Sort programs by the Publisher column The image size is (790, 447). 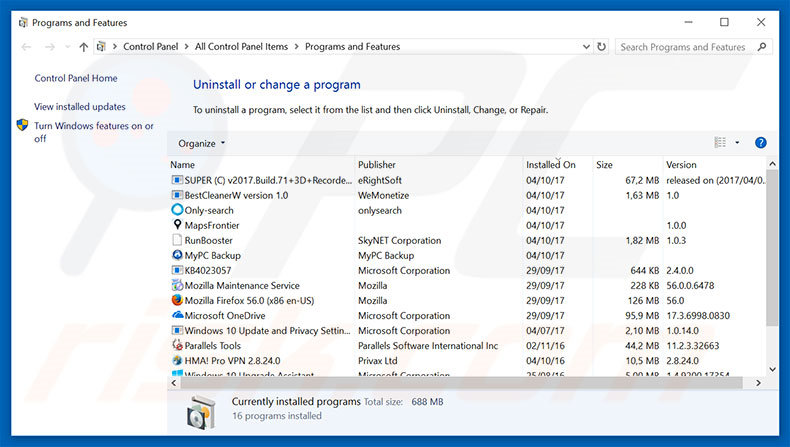(377, 164)
